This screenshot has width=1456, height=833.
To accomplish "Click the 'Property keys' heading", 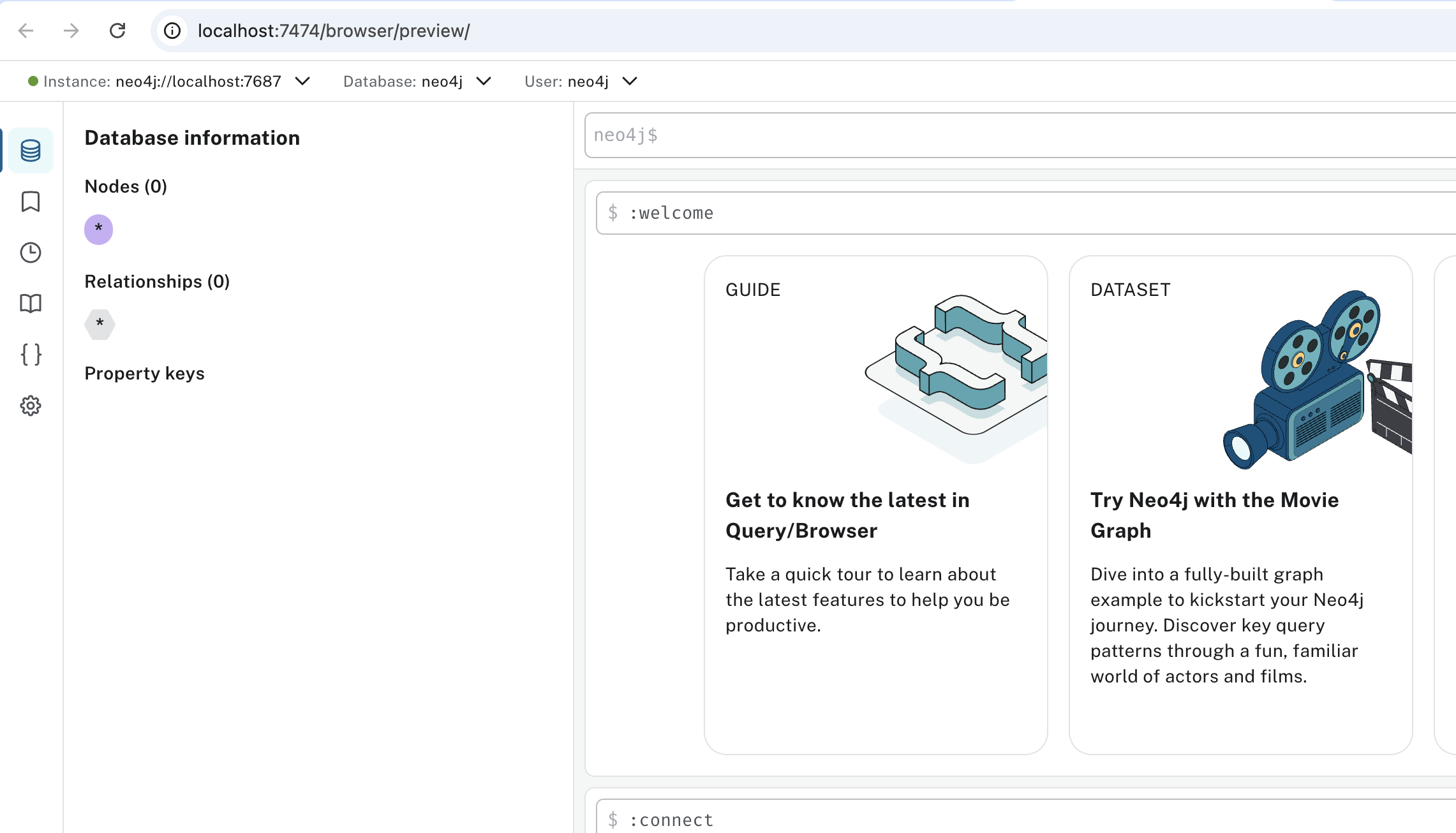I will point(145,373).
